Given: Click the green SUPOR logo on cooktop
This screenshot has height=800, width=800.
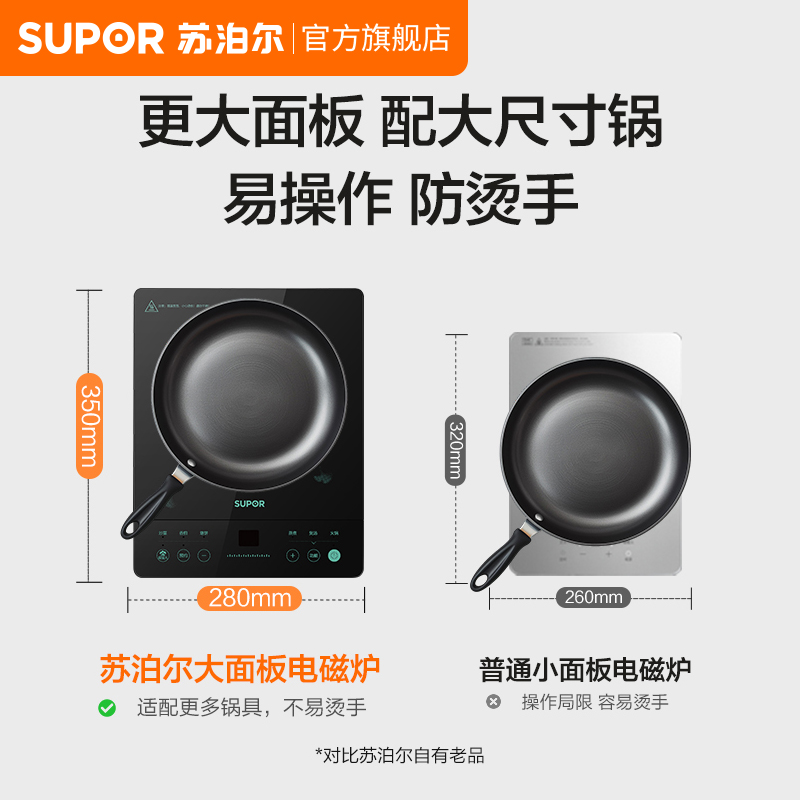Looking at the screenshot, I should (249, 504).
